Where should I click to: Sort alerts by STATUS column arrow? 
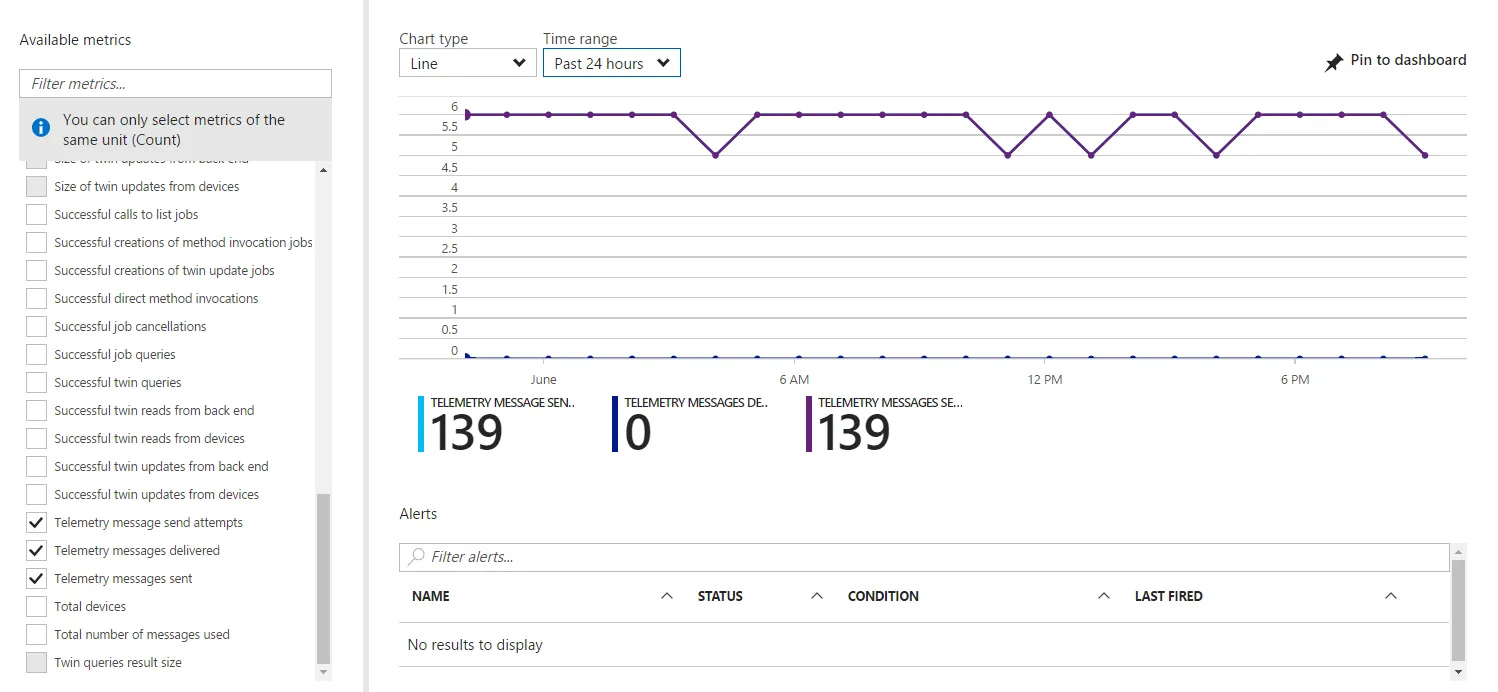tap(817, 596)
